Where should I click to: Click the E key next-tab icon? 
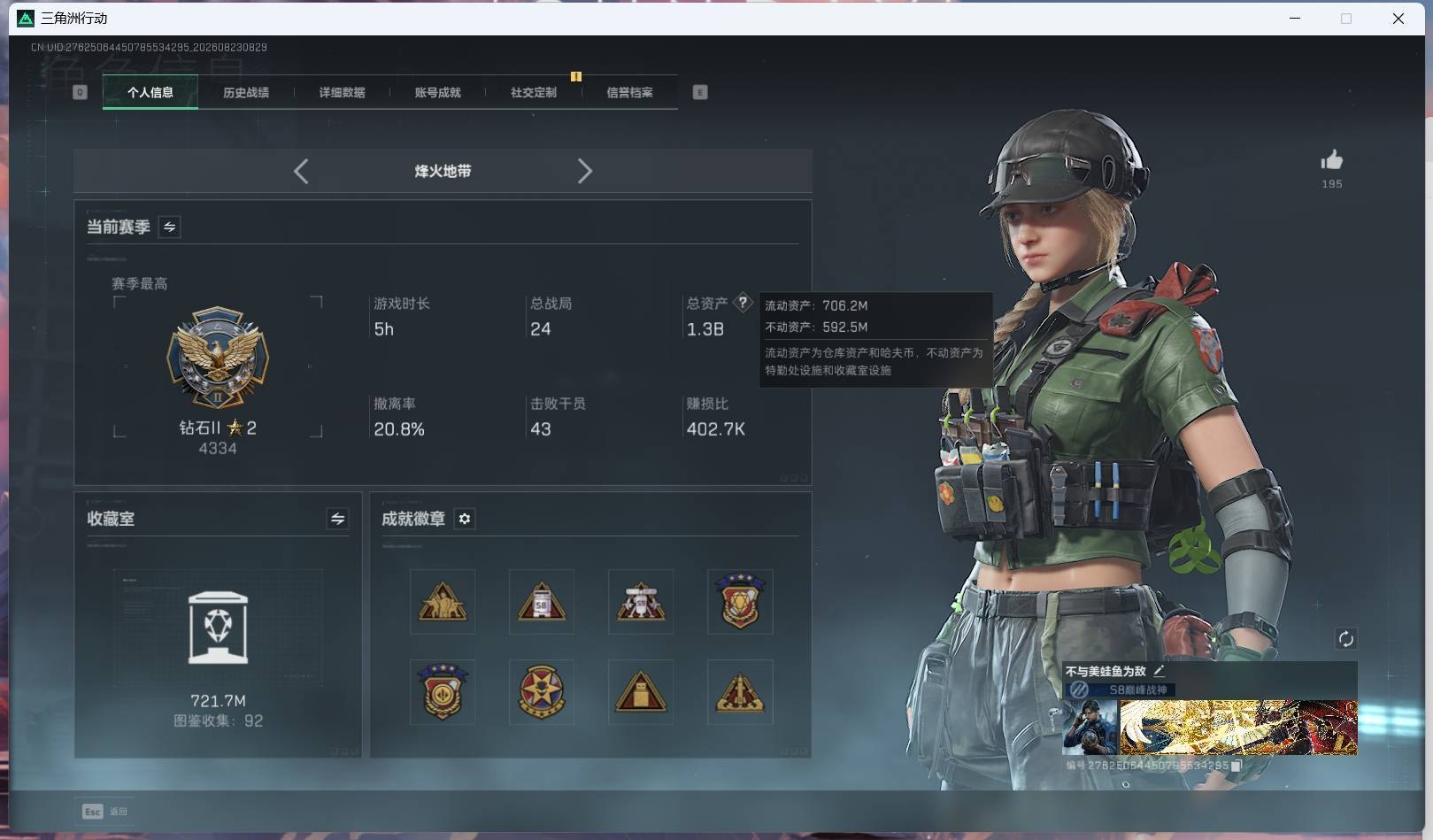(700, 92)
